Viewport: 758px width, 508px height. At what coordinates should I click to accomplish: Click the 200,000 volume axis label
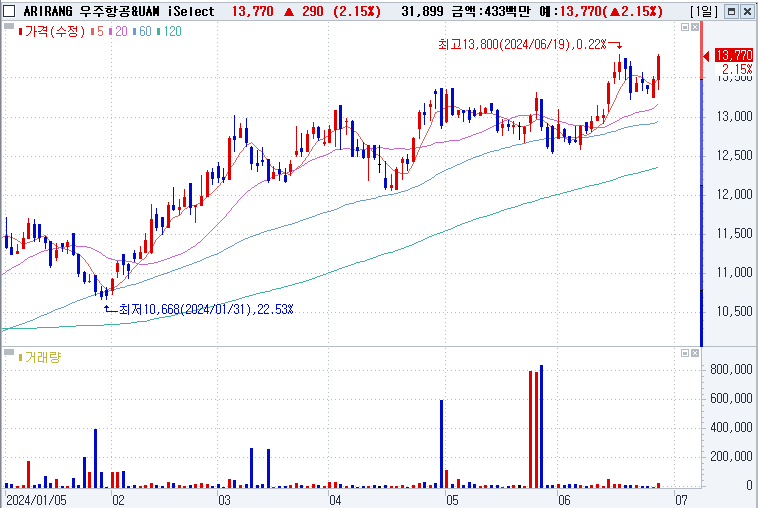[x=731, y=457]
